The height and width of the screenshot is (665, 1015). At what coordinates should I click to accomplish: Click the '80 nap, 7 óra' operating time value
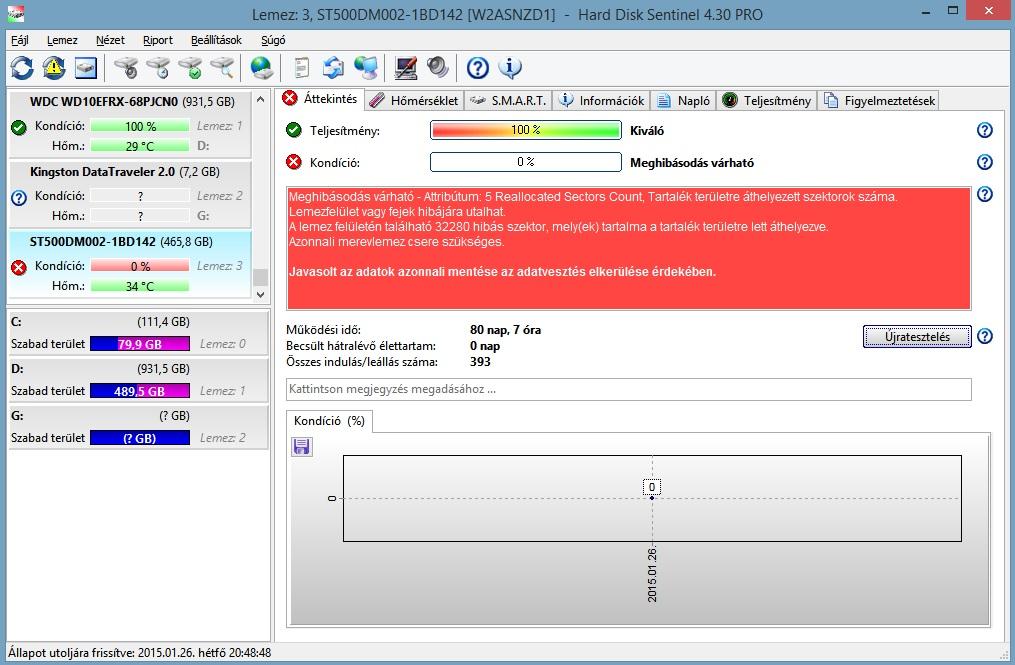(506, 330)
